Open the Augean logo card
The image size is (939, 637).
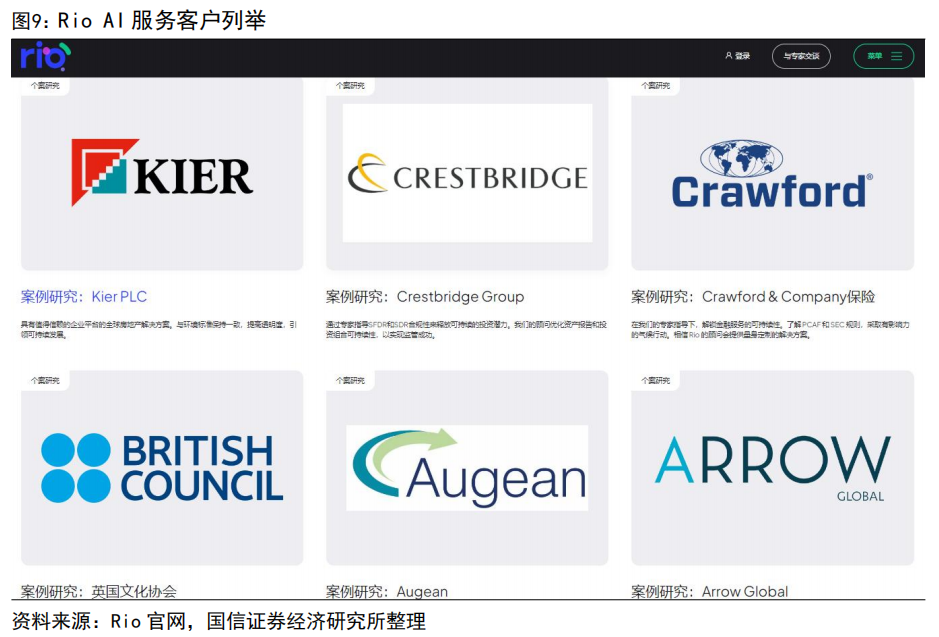click(x=467, y=468)
